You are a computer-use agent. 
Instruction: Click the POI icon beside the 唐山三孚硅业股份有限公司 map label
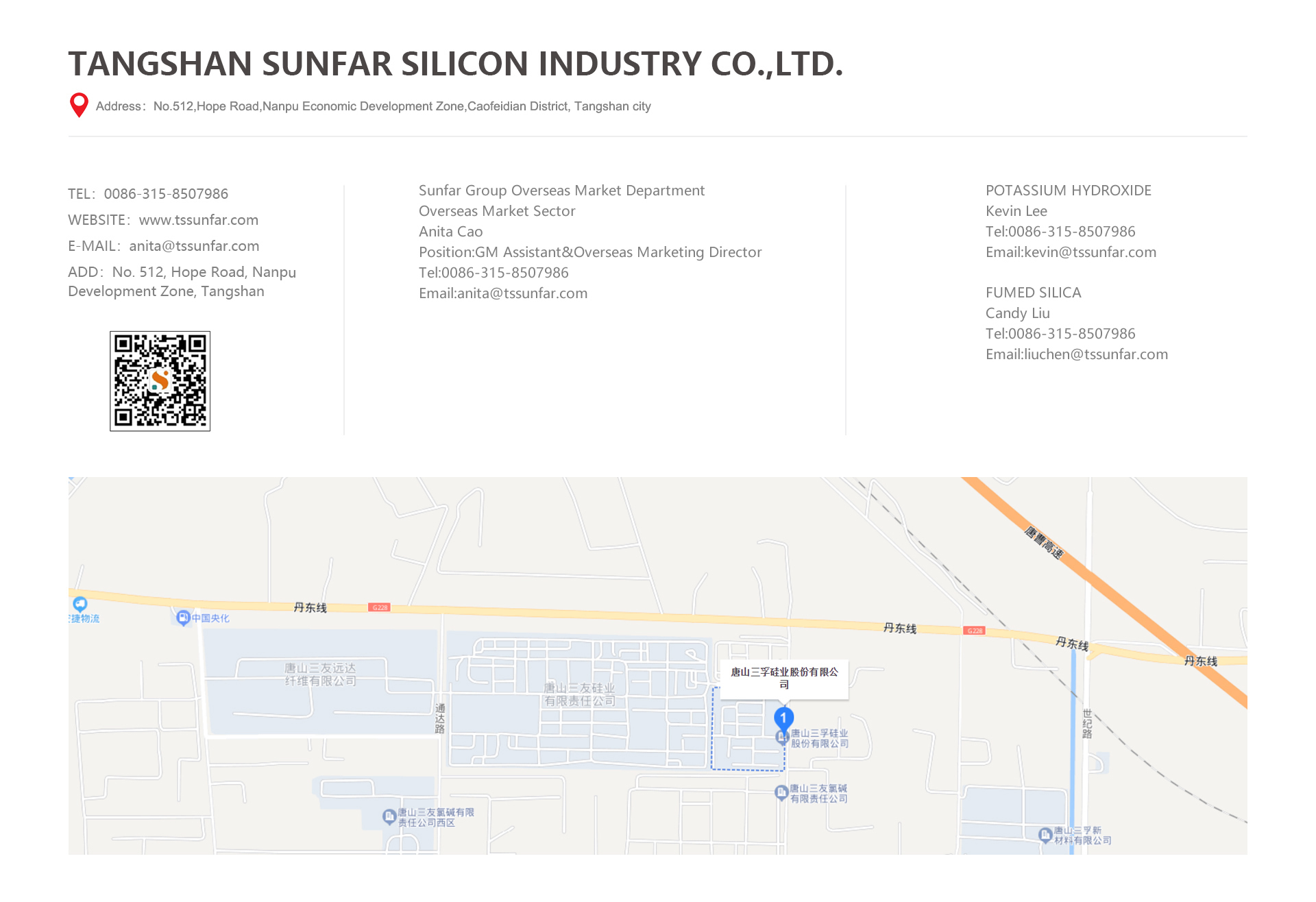point(781,737)
